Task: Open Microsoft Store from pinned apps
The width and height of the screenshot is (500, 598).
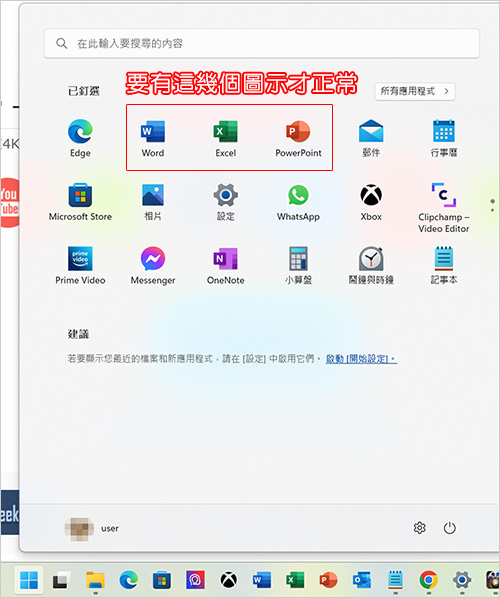Action: [80, 202]
